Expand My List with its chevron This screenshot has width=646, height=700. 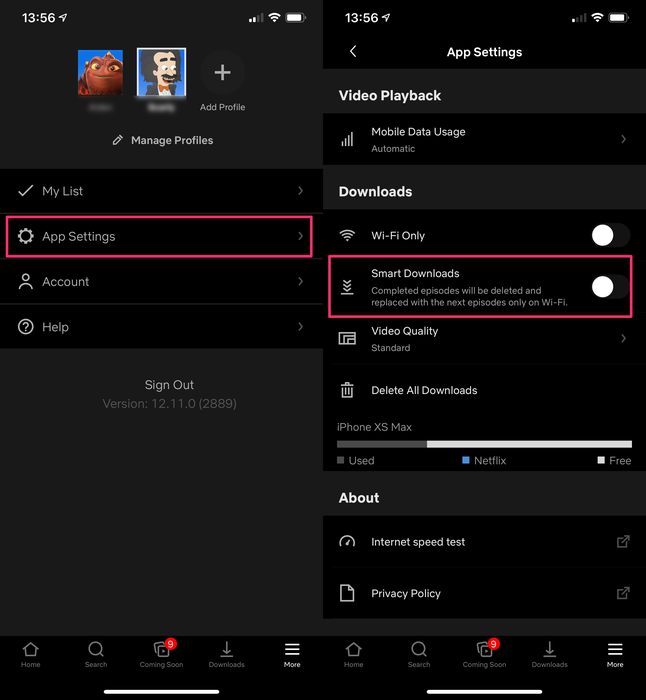point(300,191)
